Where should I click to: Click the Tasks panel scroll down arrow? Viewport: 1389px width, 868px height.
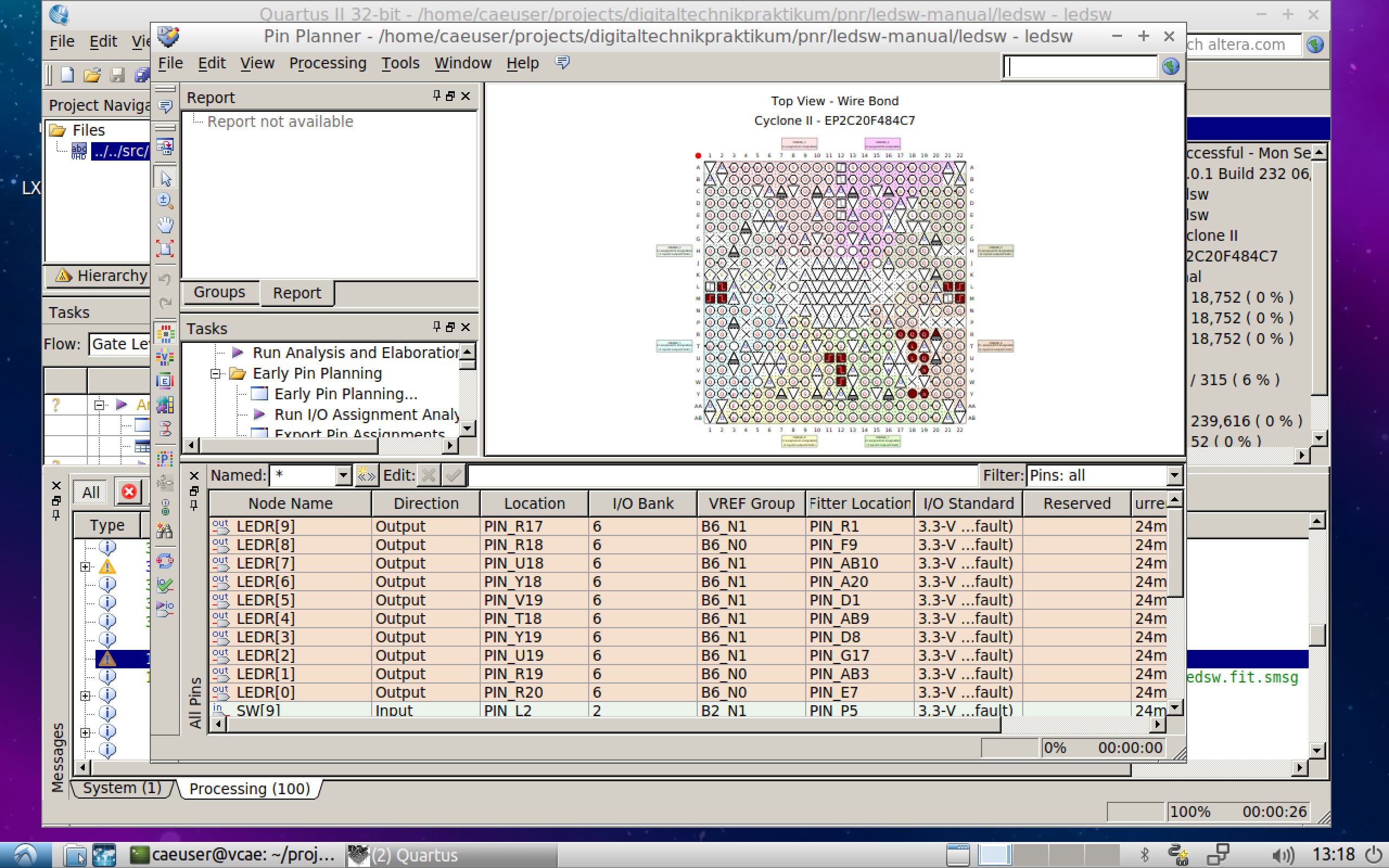pyautogui.click(x=467, y=428)
